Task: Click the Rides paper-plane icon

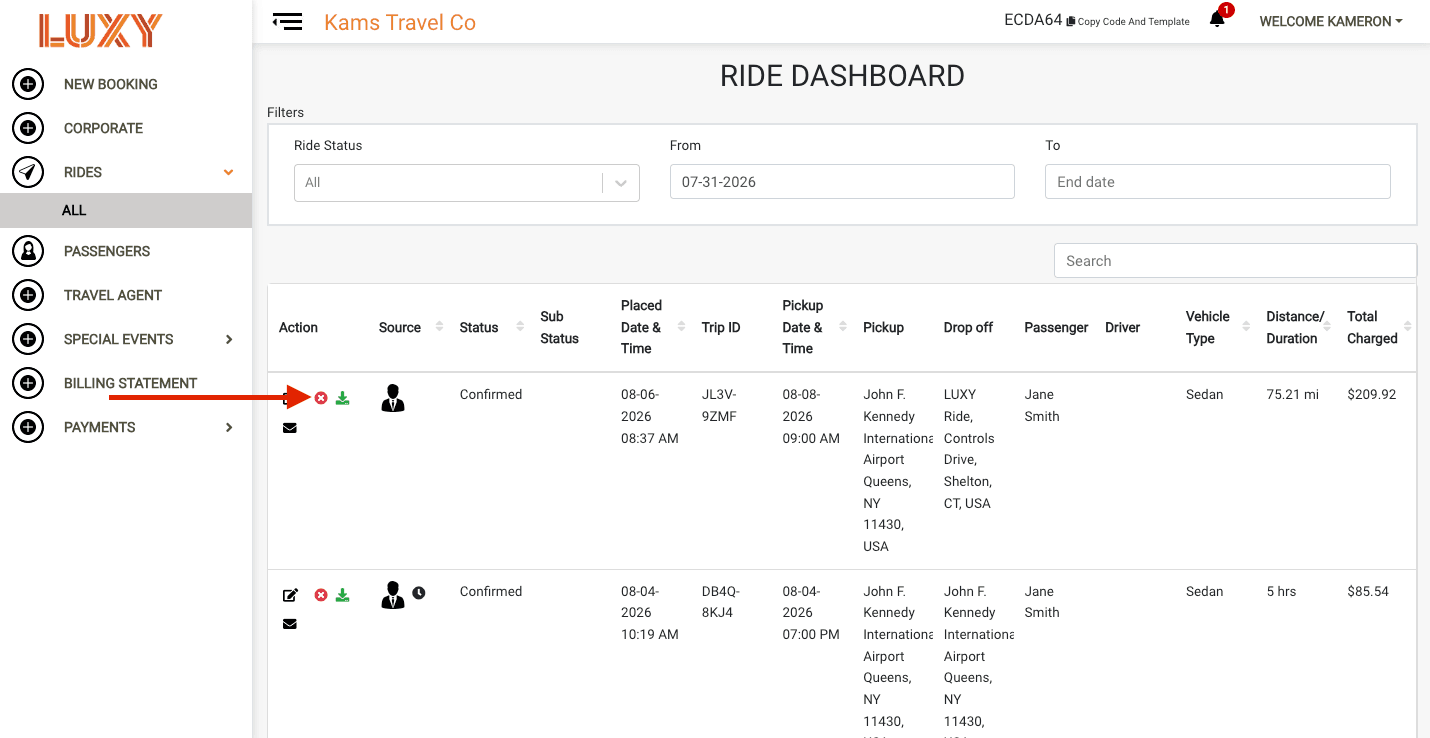Action: point(28,172)
